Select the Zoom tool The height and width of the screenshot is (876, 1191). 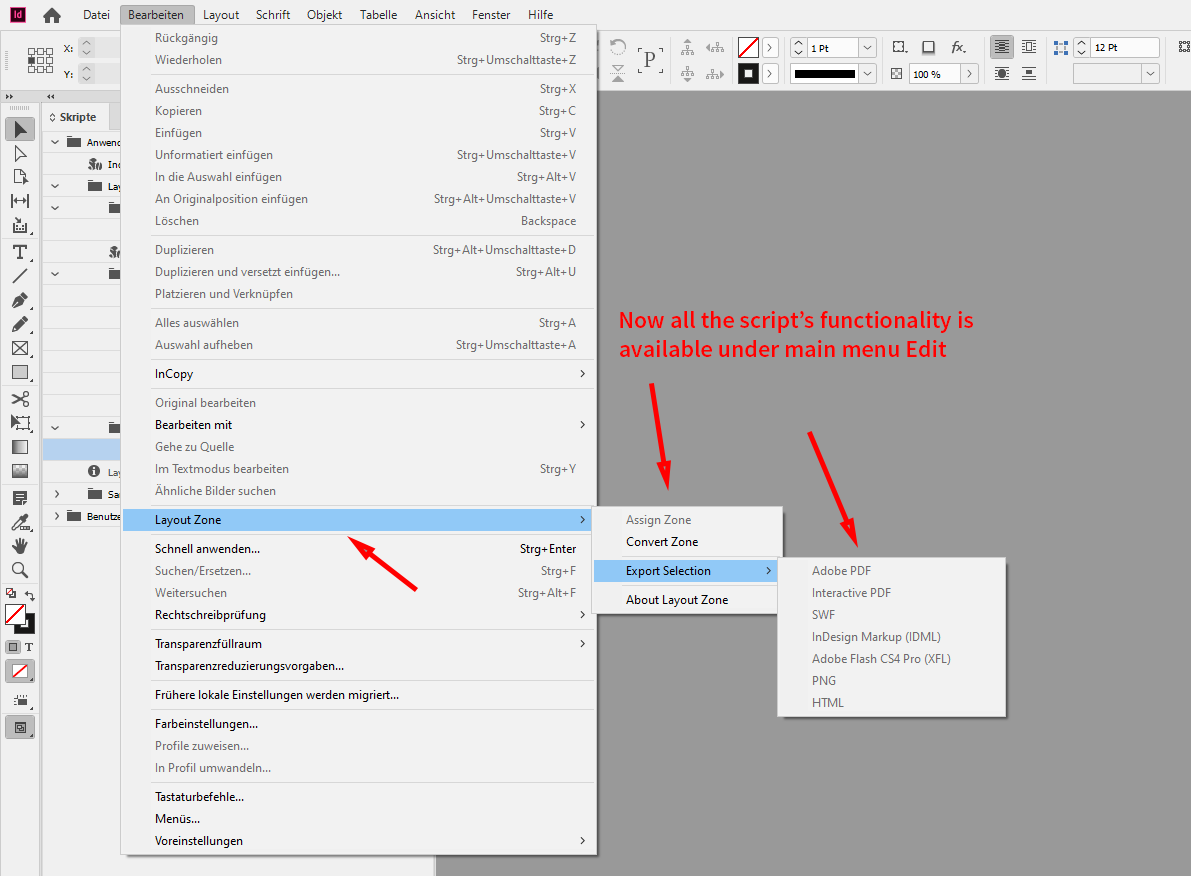(x=20, y=569)
